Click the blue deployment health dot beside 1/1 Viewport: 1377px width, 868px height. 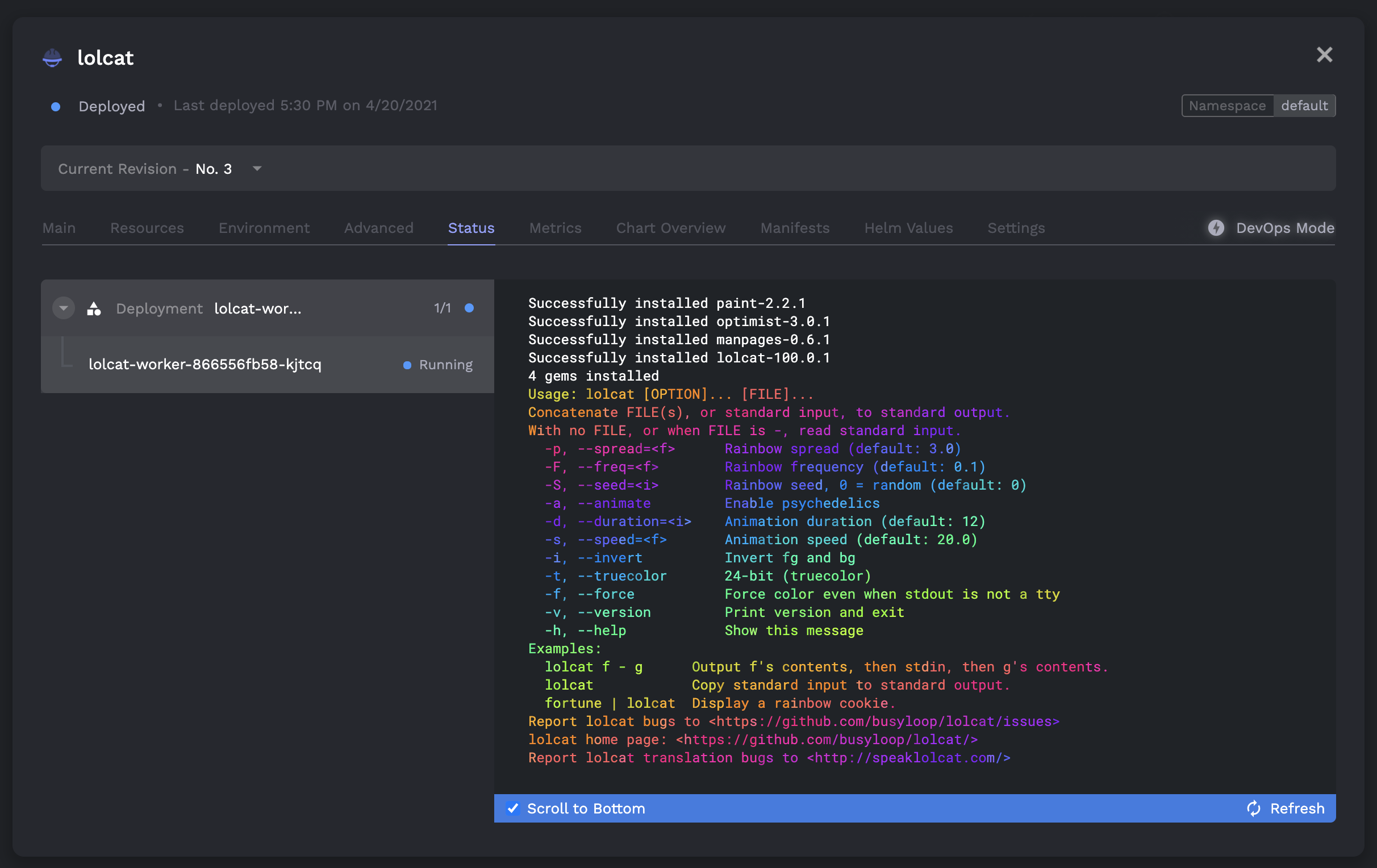[469, 308]
